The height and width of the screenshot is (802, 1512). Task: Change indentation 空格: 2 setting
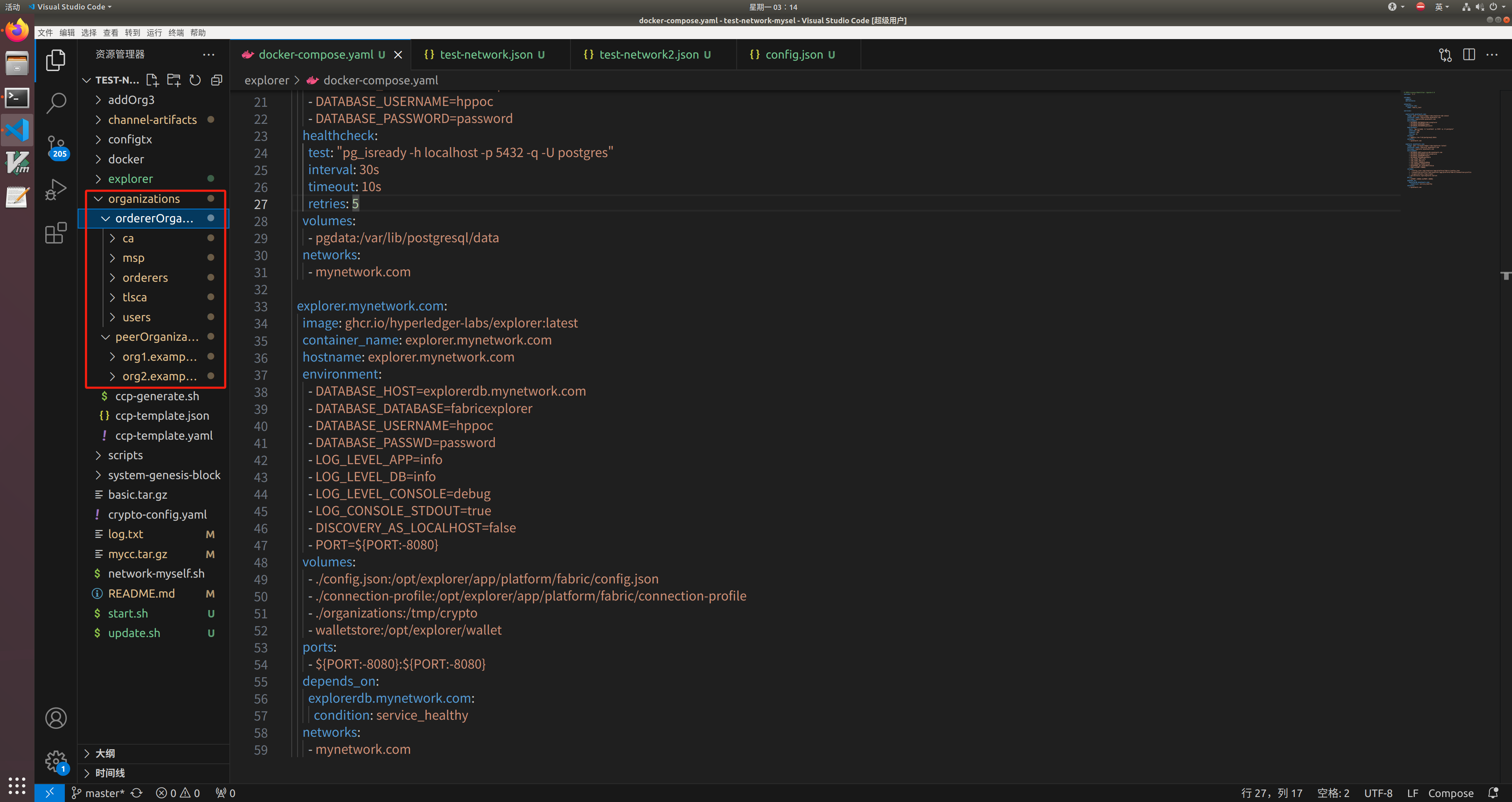1333,792
